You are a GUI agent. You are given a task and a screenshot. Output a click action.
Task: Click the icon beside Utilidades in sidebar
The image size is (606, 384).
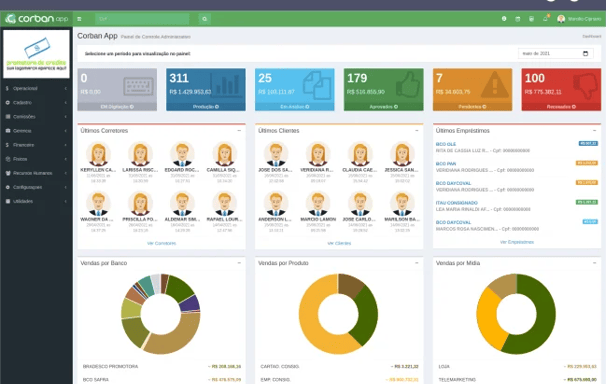8,201
